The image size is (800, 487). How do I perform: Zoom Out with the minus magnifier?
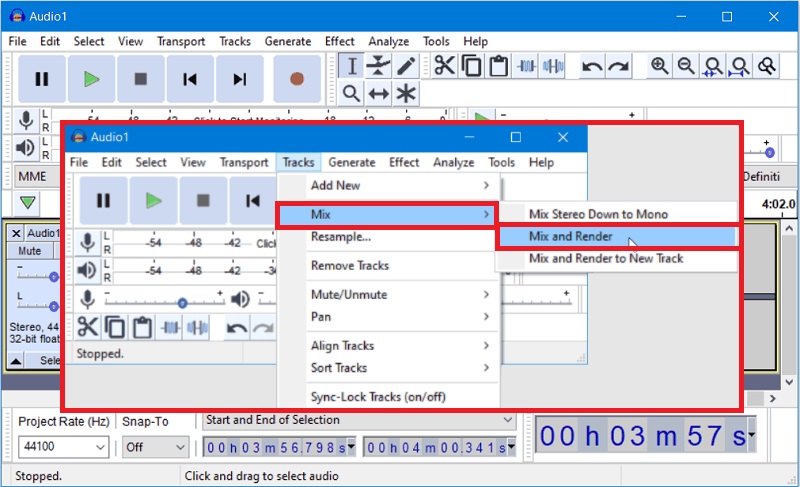click(x=686, y=66)
